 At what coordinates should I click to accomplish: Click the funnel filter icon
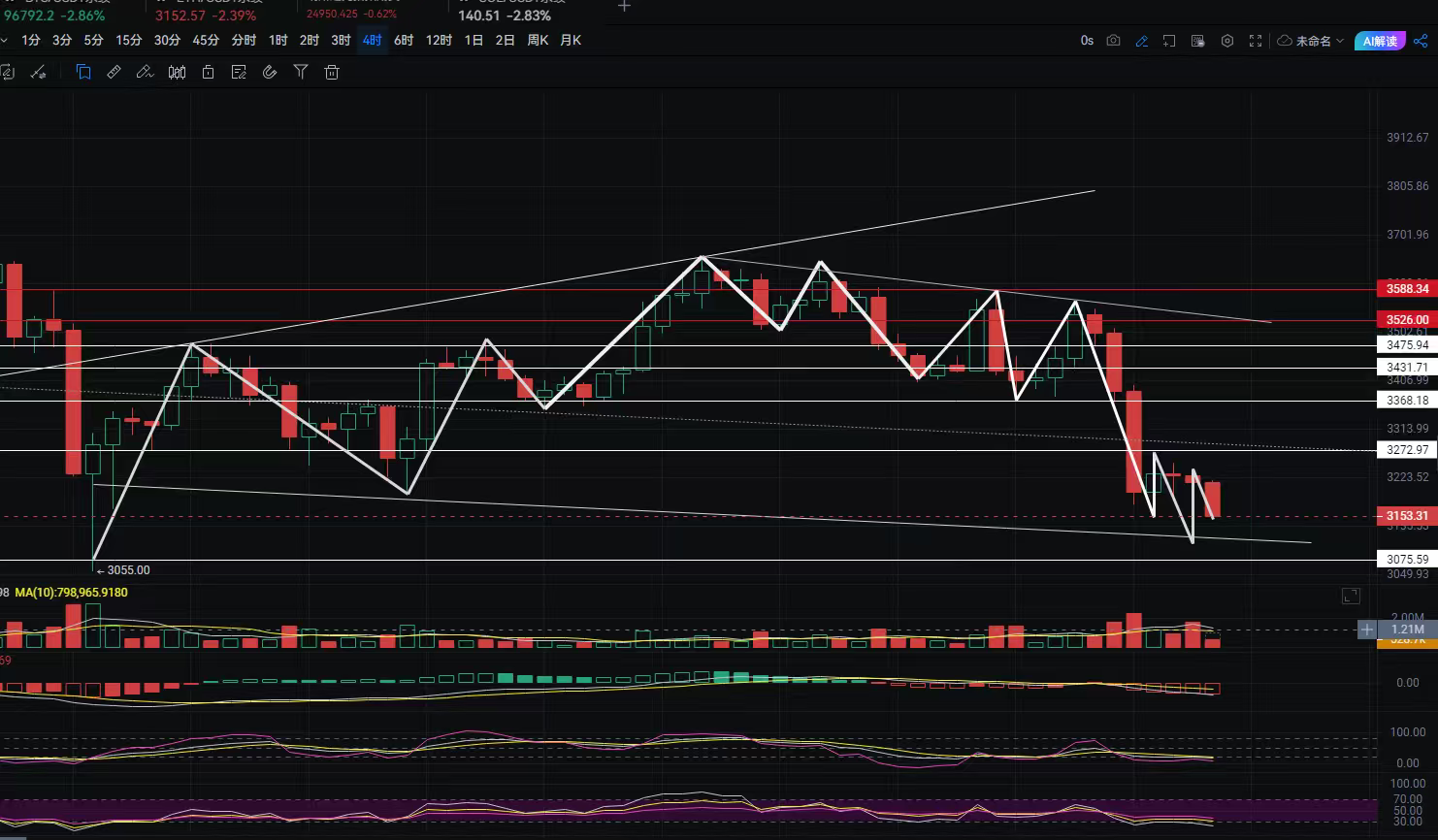click(301, 72)
